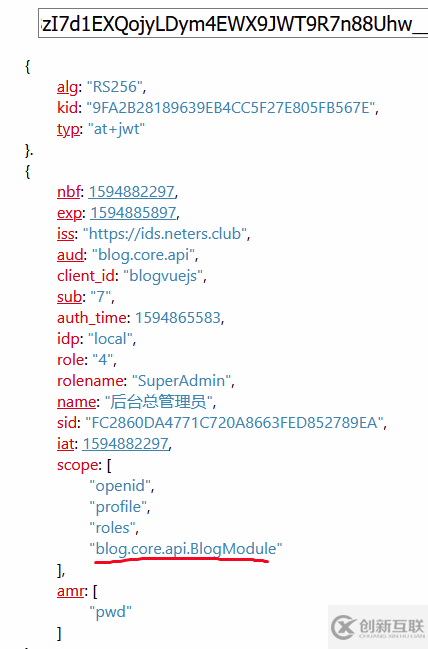Click the JWT token input field
This screenshot has height=649, width=428.
tap(233, 23)
